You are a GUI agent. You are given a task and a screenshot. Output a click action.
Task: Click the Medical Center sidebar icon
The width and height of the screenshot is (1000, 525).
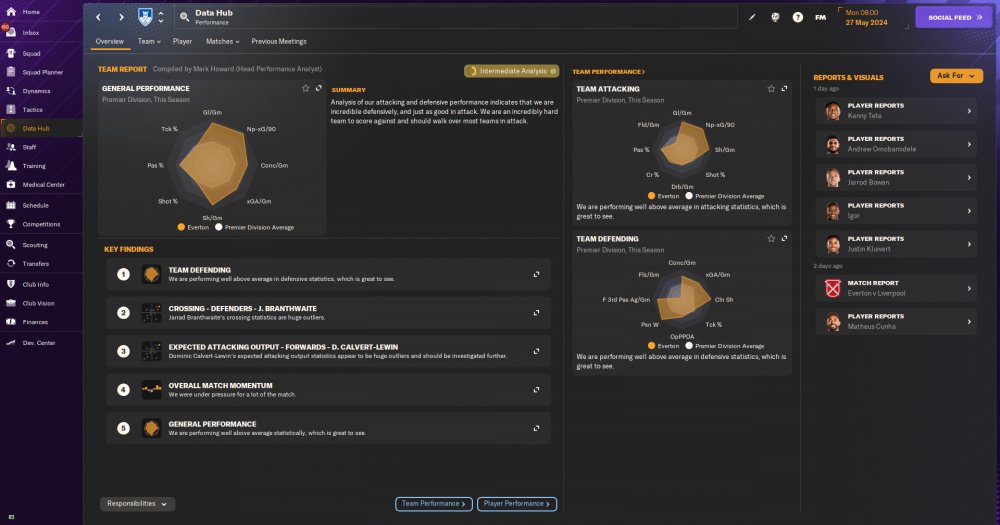pyautogui.click(x=11, y=184)
